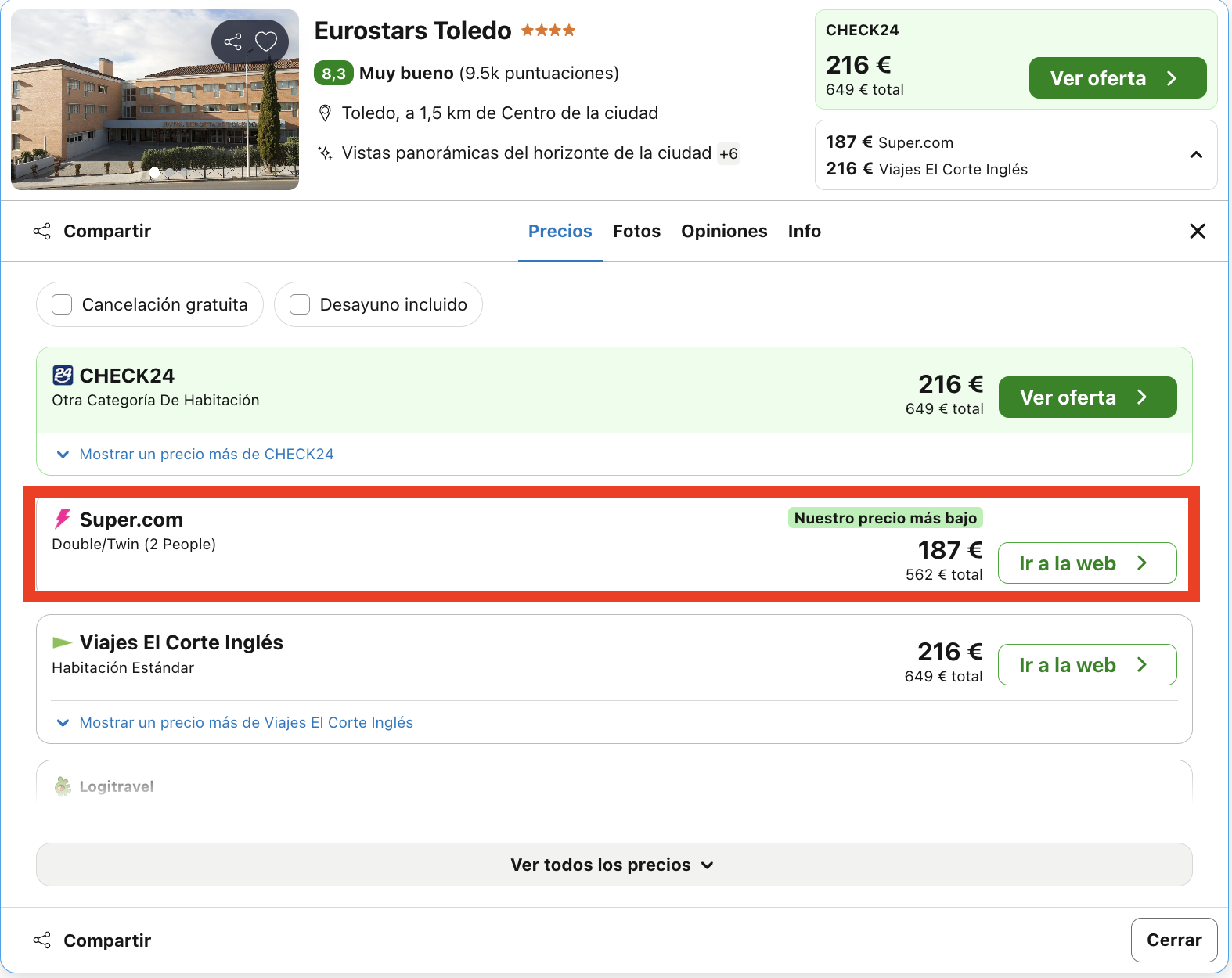Expand Ver todos los precios
1232x978 pixels.
tap(614, 865)
